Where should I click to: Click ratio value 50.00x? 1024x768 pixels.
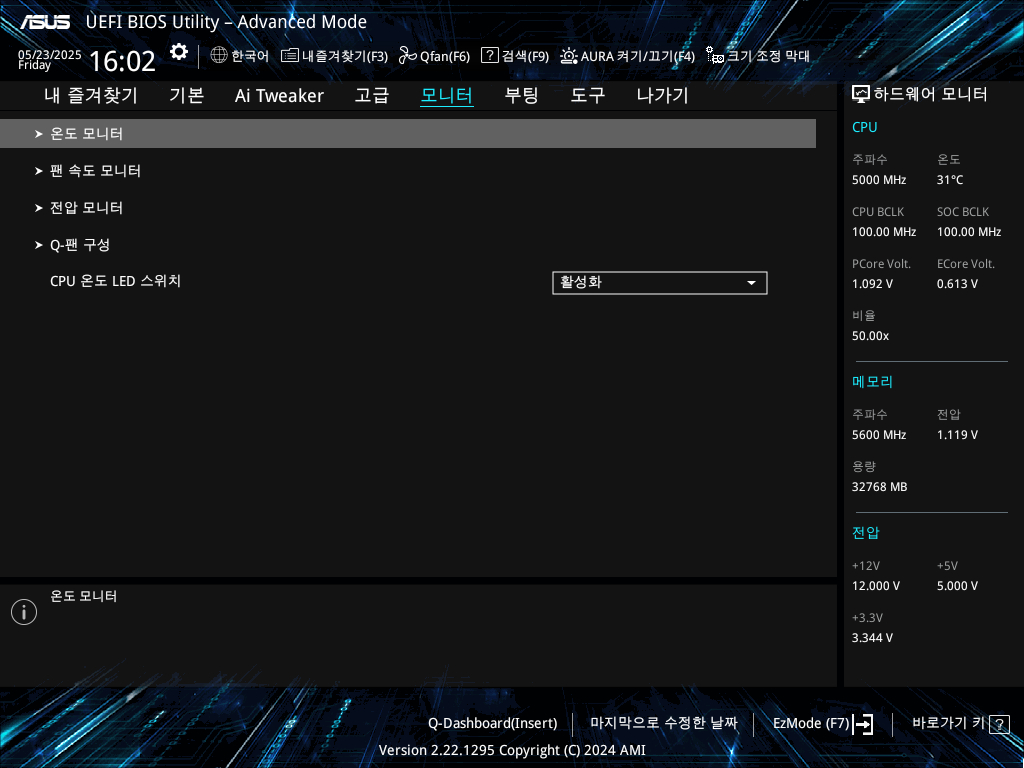point(871,336)
